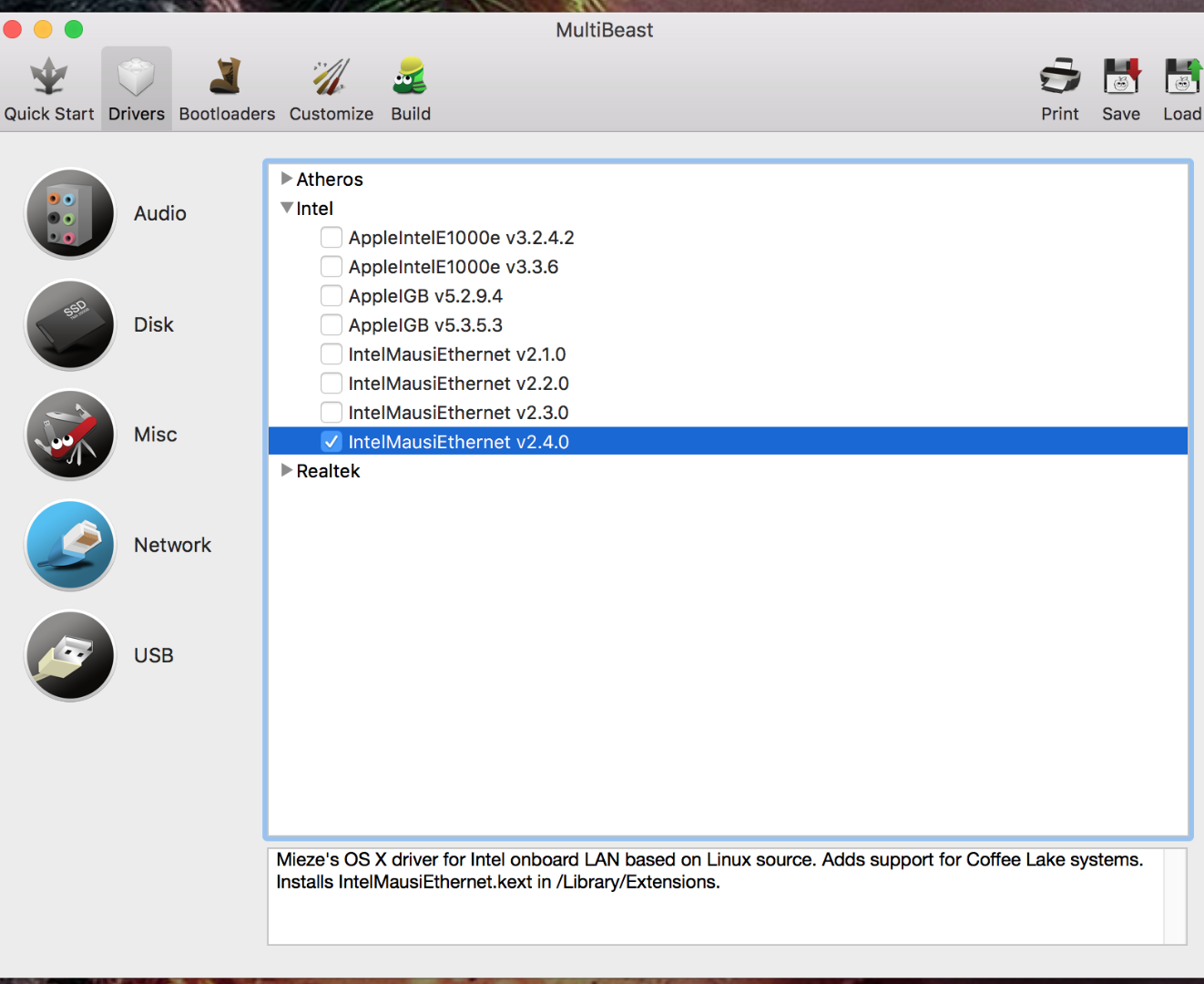Click the Load label
Viewport: 1204px width, 984px height.
pos(1182,114)
